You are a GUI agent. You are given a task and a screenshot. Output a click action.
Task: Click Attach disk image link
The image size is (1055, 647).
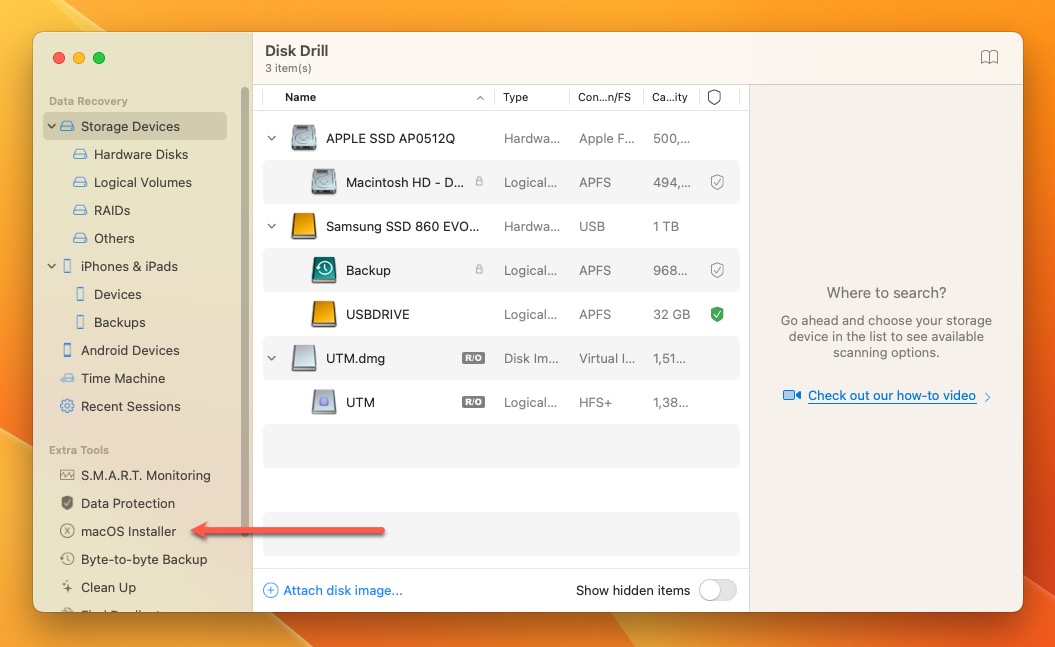(342, 591)
